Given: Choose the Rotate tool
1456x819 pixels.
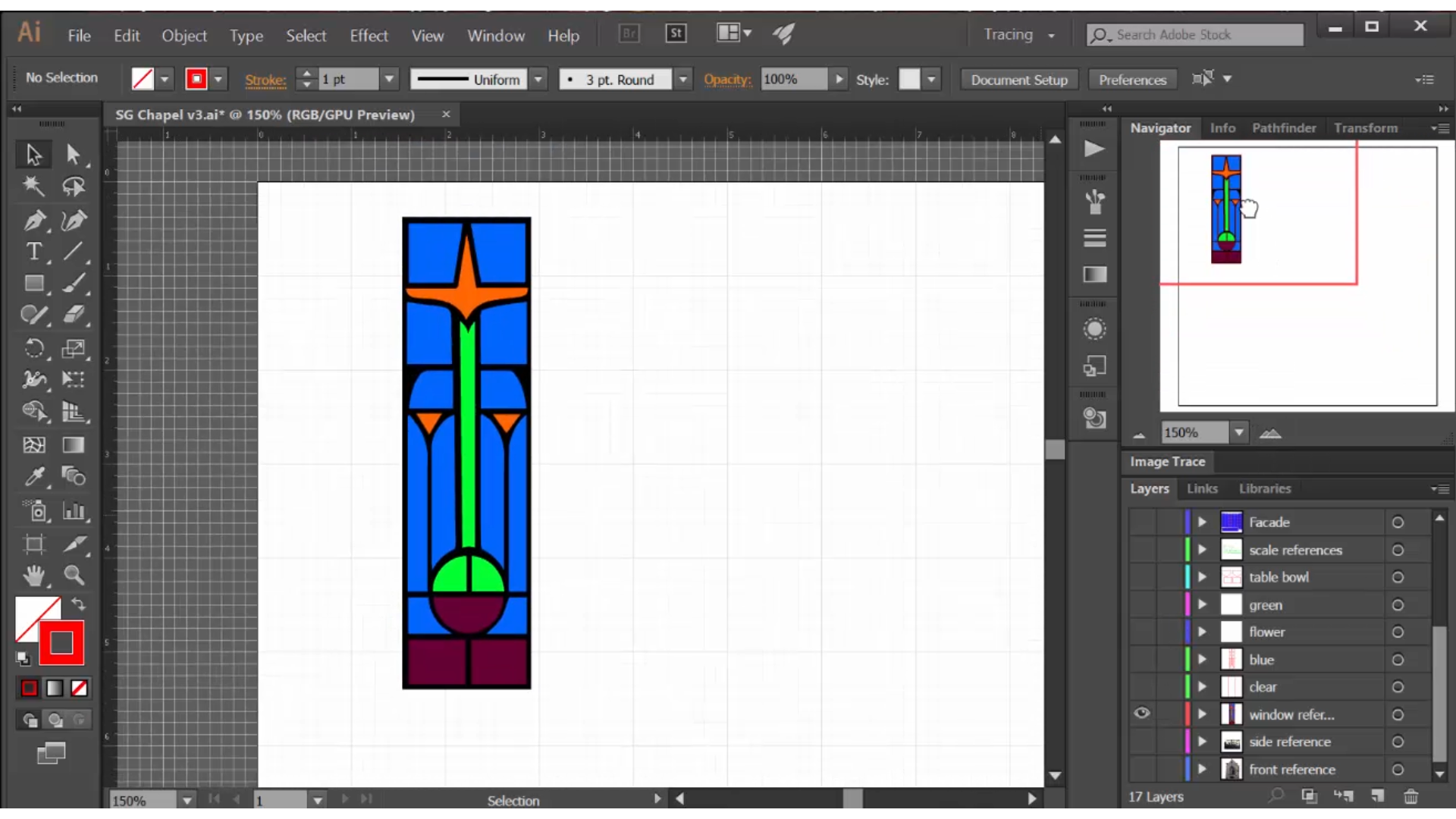Looking at the screenshot, I should pyautogui.click(x=33, y=348).
